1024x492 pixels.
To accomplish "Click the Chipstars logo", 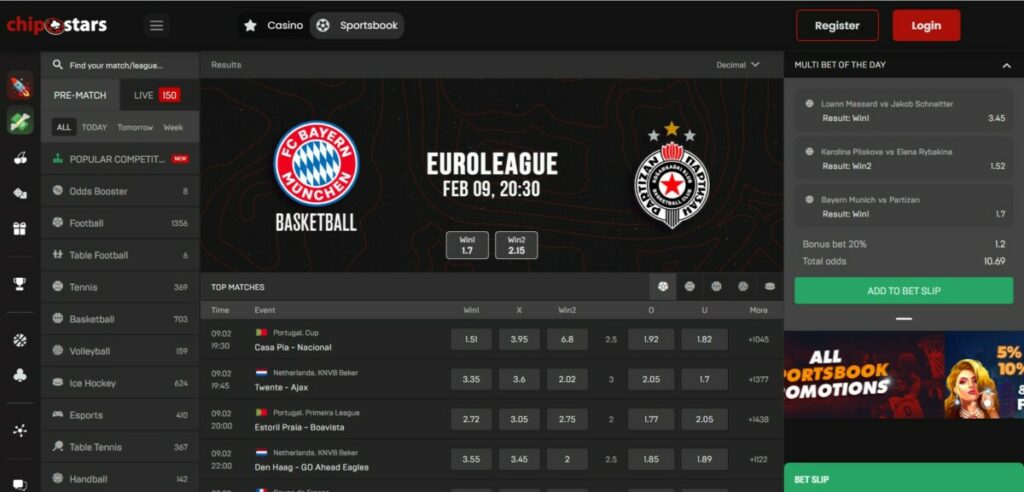I will (x=57, y=25).
